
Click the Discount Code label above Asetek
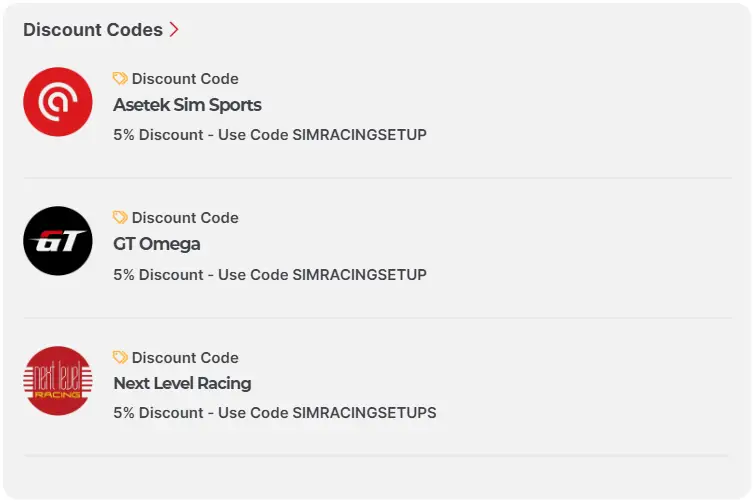(x=185, y=79)
